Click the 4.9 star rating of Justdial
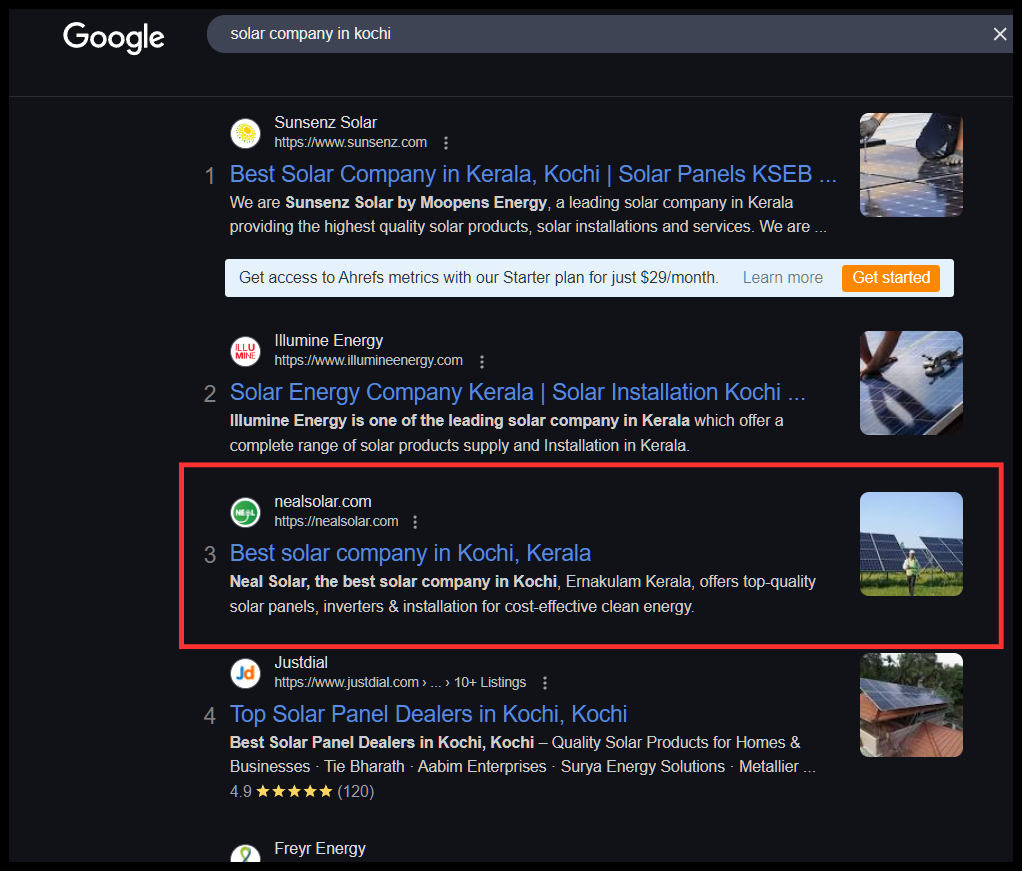The width and height of the screenshot is (1022, 871). coord(302,791)
